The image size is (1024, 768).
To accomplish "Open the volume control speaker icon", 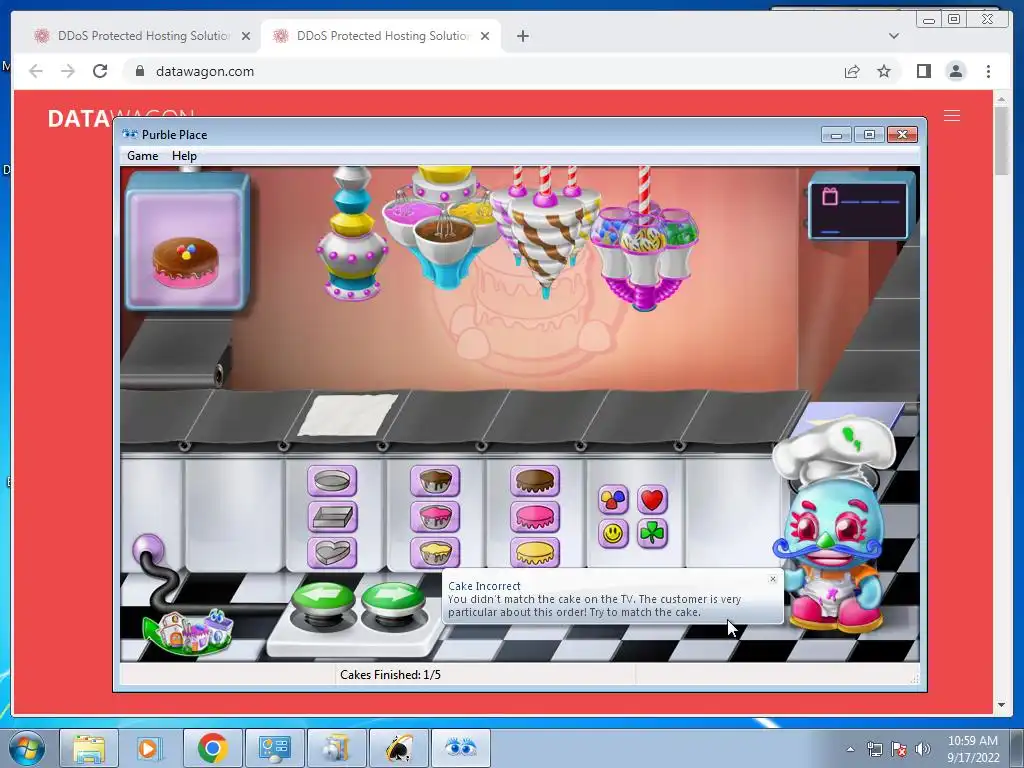I will click(923, 749).
